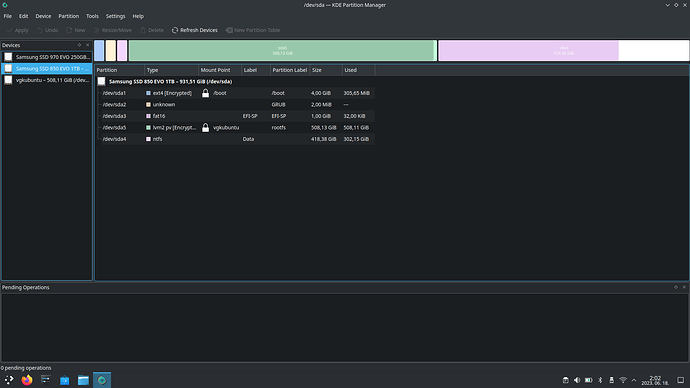Click the lock icon beside /boot

coord(205,93)
